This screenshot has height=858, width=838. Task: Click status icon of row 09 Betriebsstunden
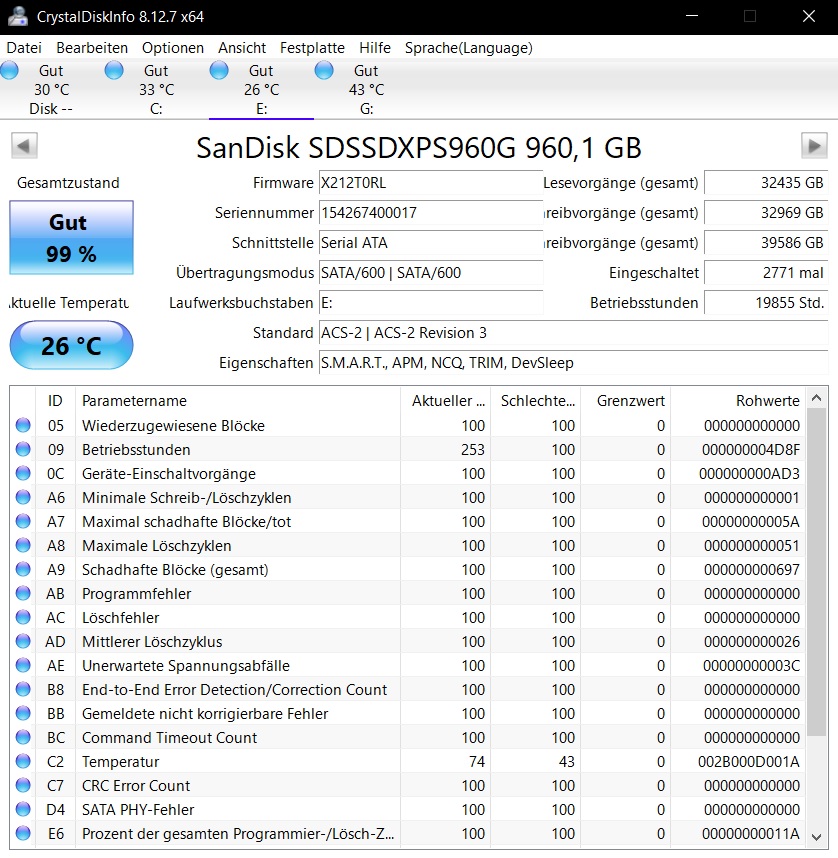click(x=23, y=449)
